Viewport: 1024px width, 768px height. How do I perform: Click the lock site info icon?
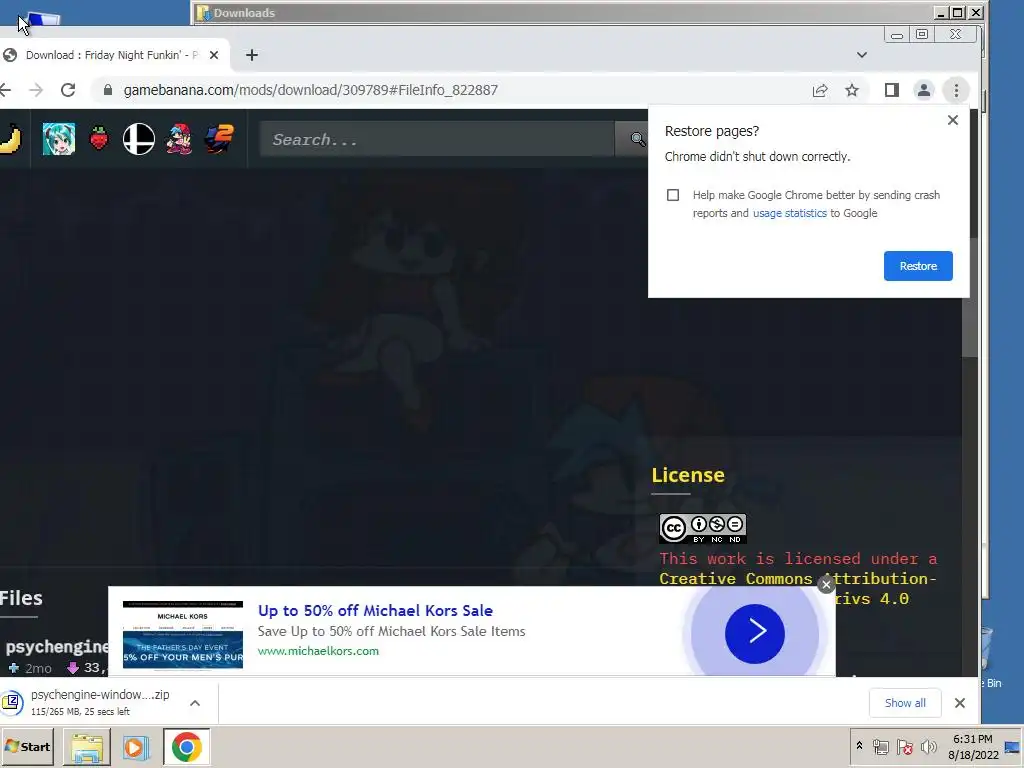pos(108,90)
